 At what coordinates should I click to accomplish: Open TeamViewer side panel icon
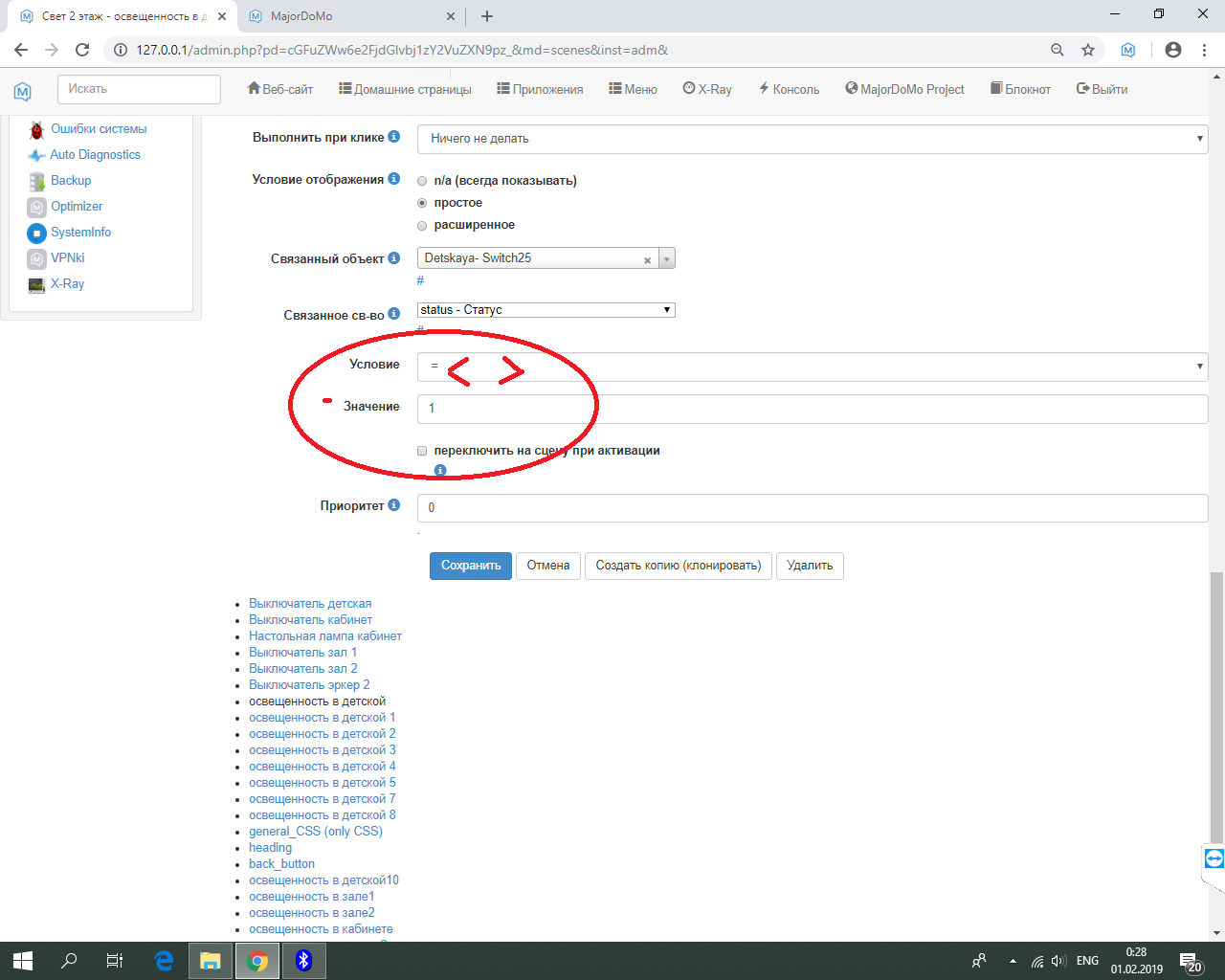1214,858
